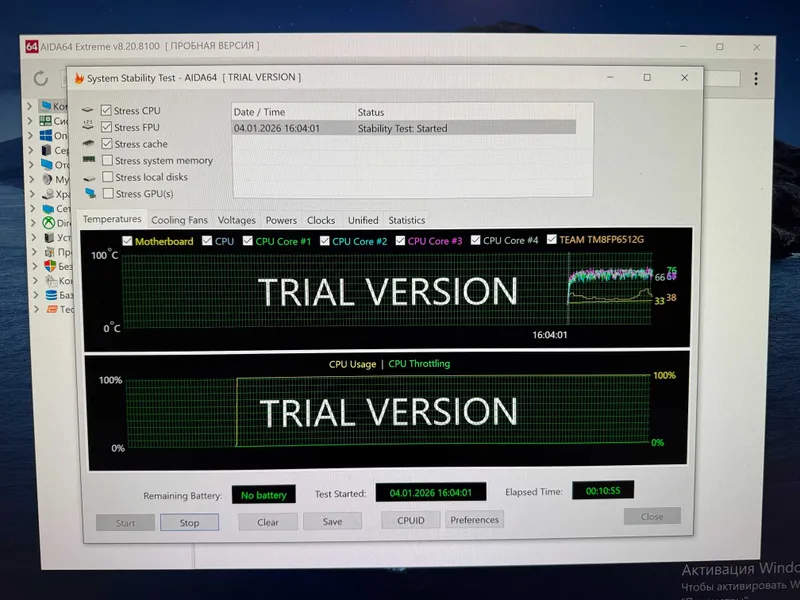This screenshot has width=800, height=600.
Task: Click the refresh arrow icon in main toolbar
Action: [41, 78]
